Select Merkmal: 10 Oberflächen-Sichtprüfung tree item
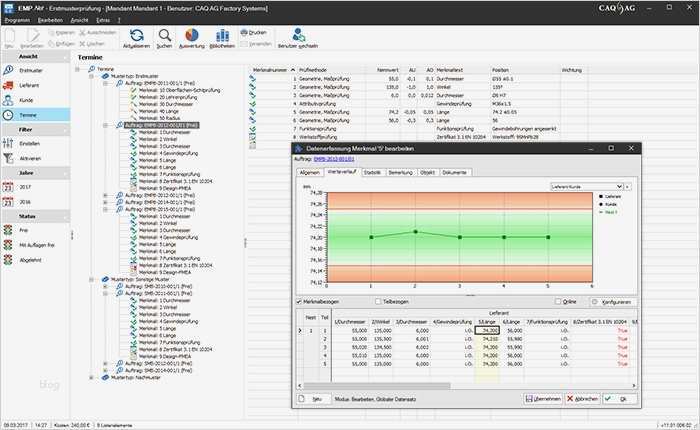The height and width of the screenshot is (430, 700). (179, 90)
